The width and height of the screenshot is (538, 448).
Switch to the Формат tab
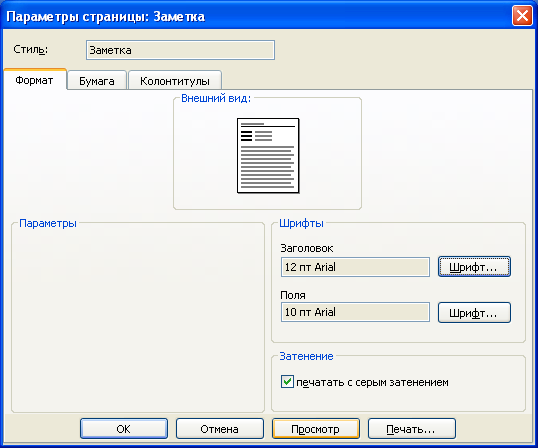35,80
